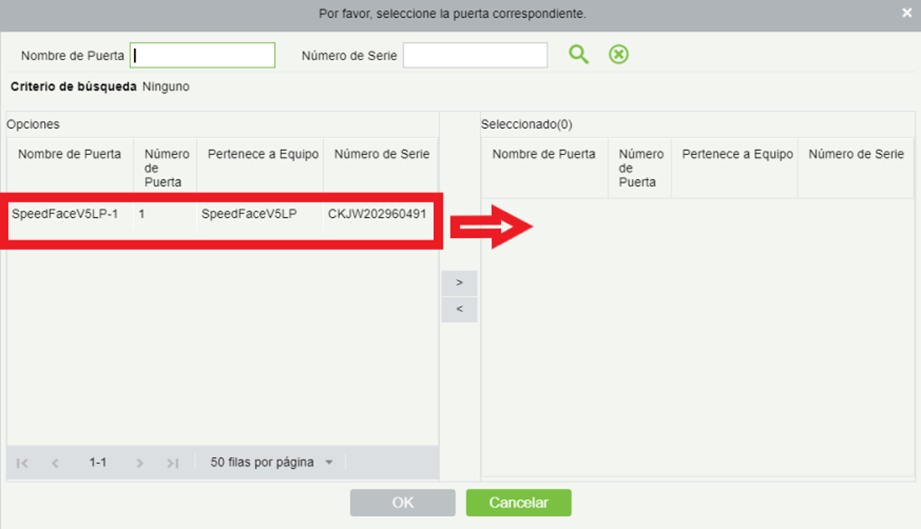Go to first page of options list
Image resolution: width=921 pixels, height=529 pixels.
click(x=22, y=463)
